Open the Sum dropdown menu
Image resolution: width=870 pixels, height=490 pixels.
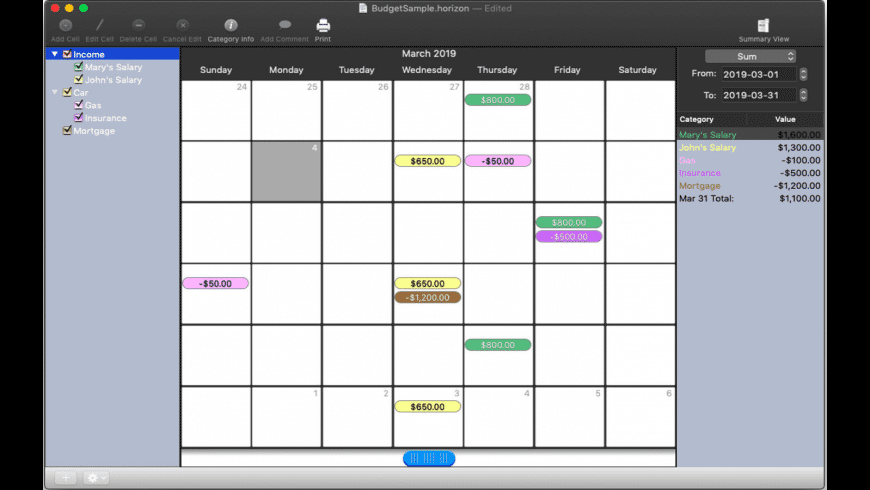point(750,57)
